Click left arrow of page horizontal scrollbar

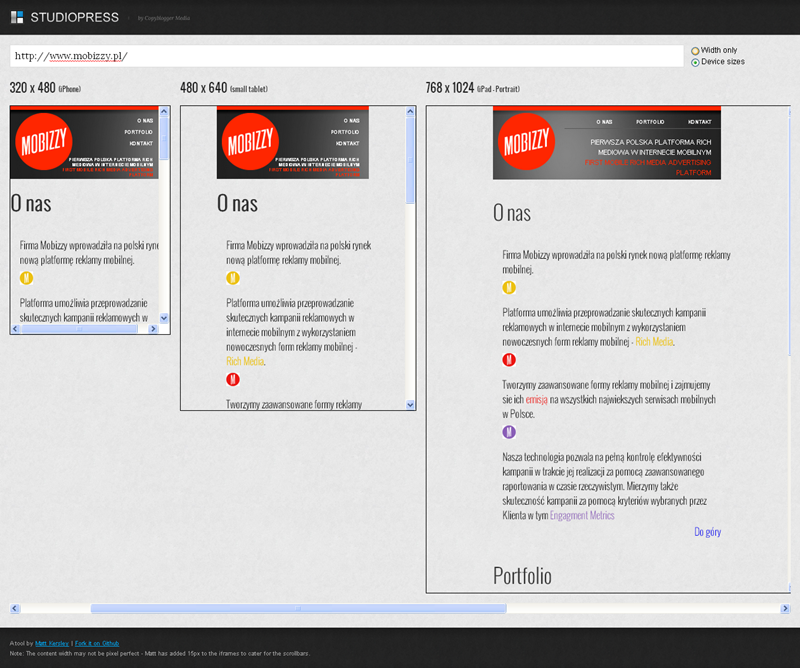coord(14,608)
